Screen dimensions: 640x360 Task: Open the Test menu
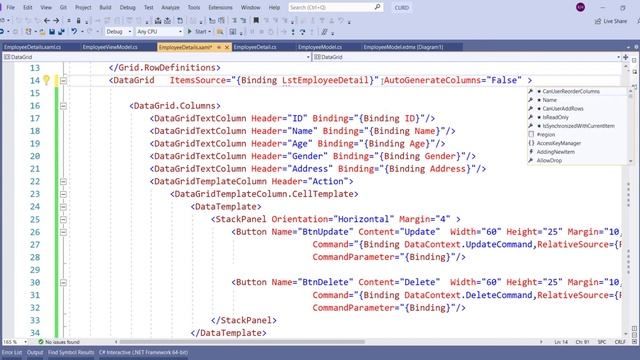149,7
